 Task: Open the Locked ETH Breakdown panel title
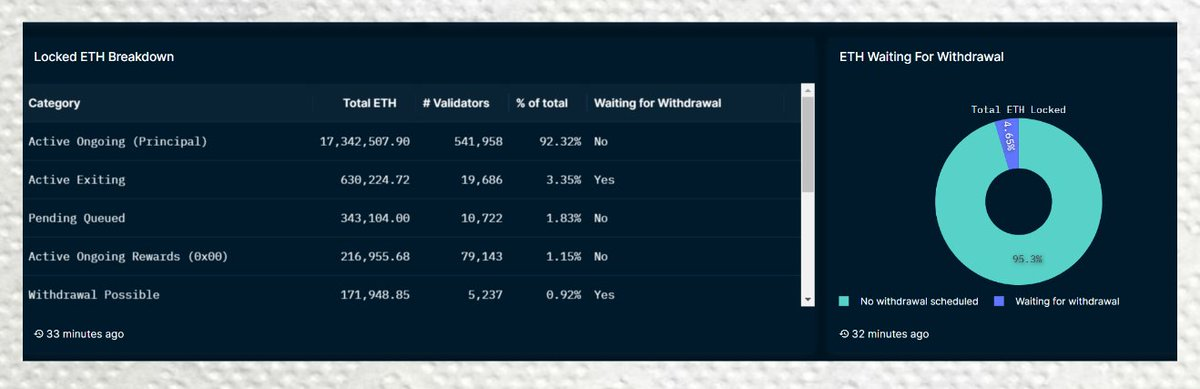point(104,57)
